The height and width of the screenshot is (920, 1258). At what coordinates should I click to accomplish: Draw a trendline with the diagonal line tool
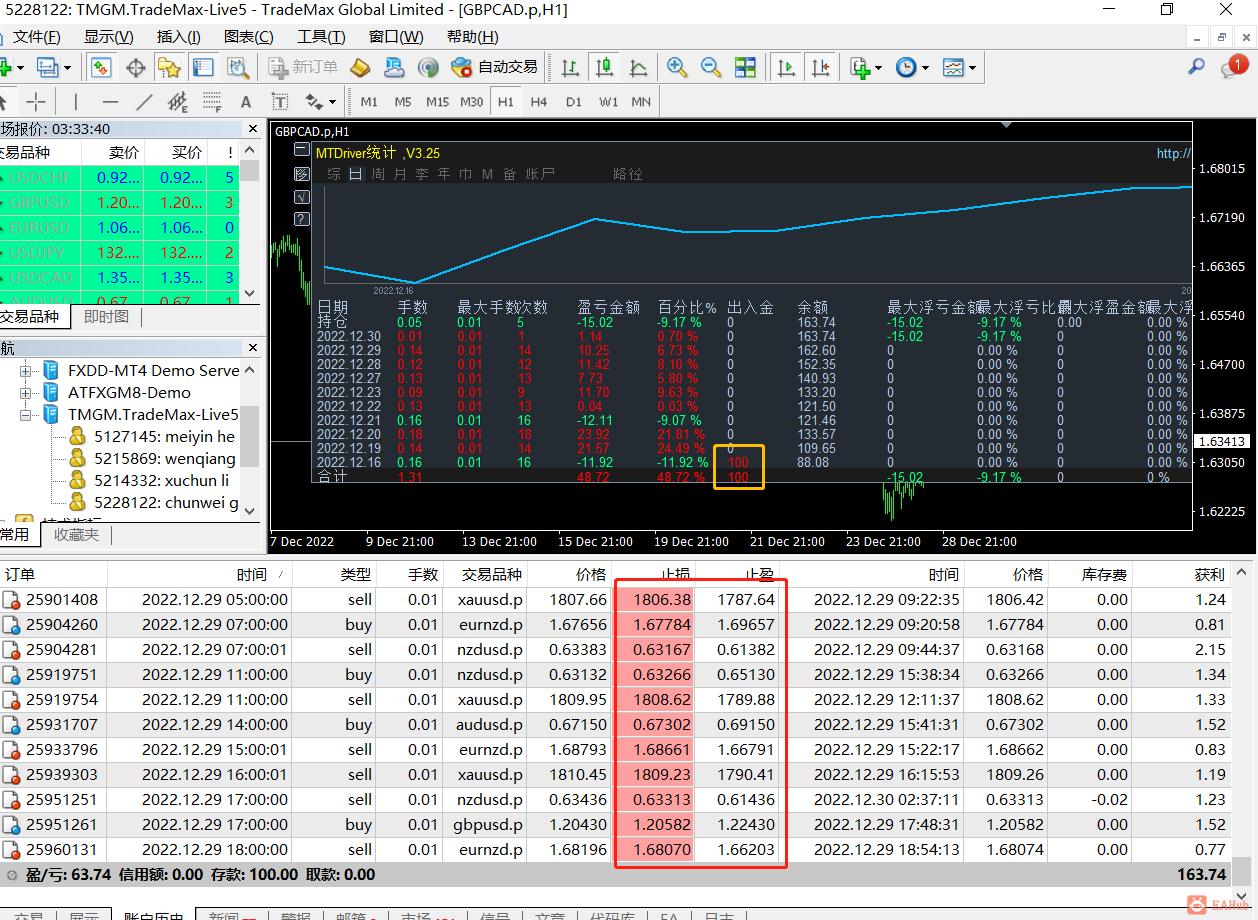[x=144, y=102]
